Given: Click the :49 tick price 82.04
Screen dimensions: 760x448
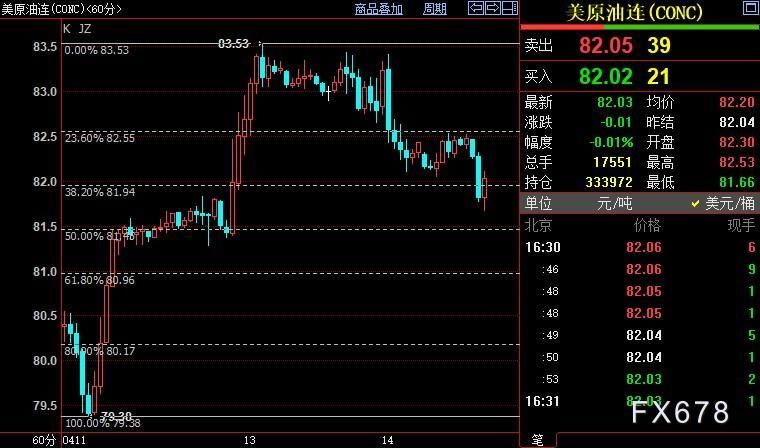Looking at the screenshot, I should (644, 335).
